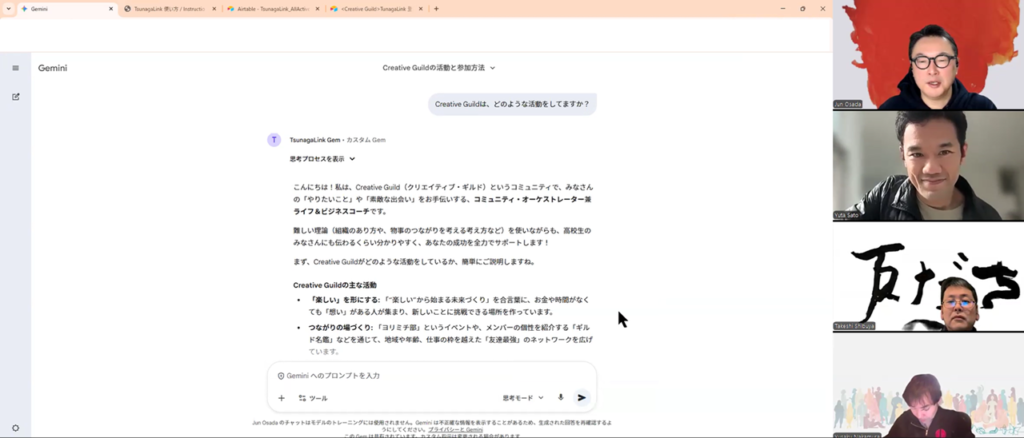
Task: Click the plus icon to add files
Action: [x=281, y=398]
